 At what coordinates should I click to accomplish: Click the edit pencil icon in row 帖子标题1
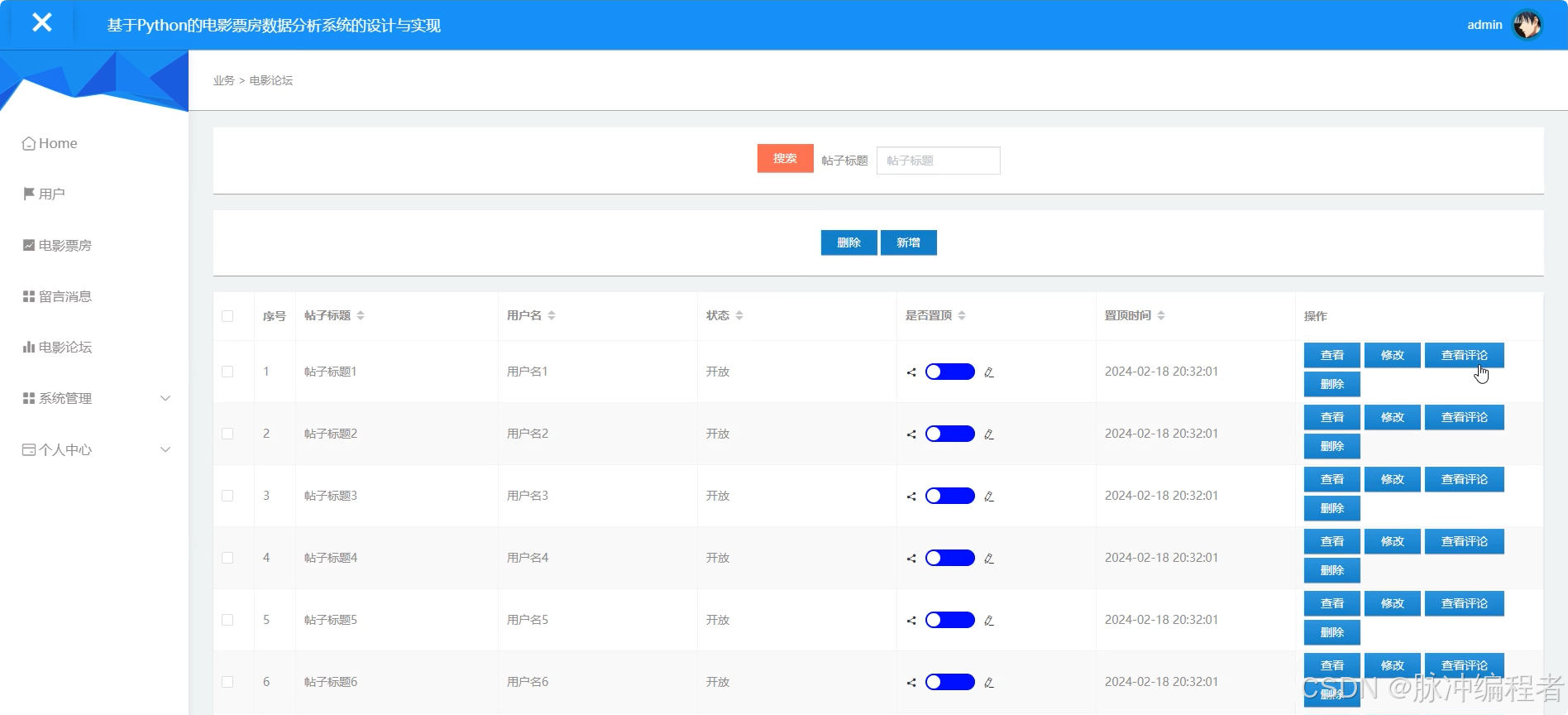[989, 372]
